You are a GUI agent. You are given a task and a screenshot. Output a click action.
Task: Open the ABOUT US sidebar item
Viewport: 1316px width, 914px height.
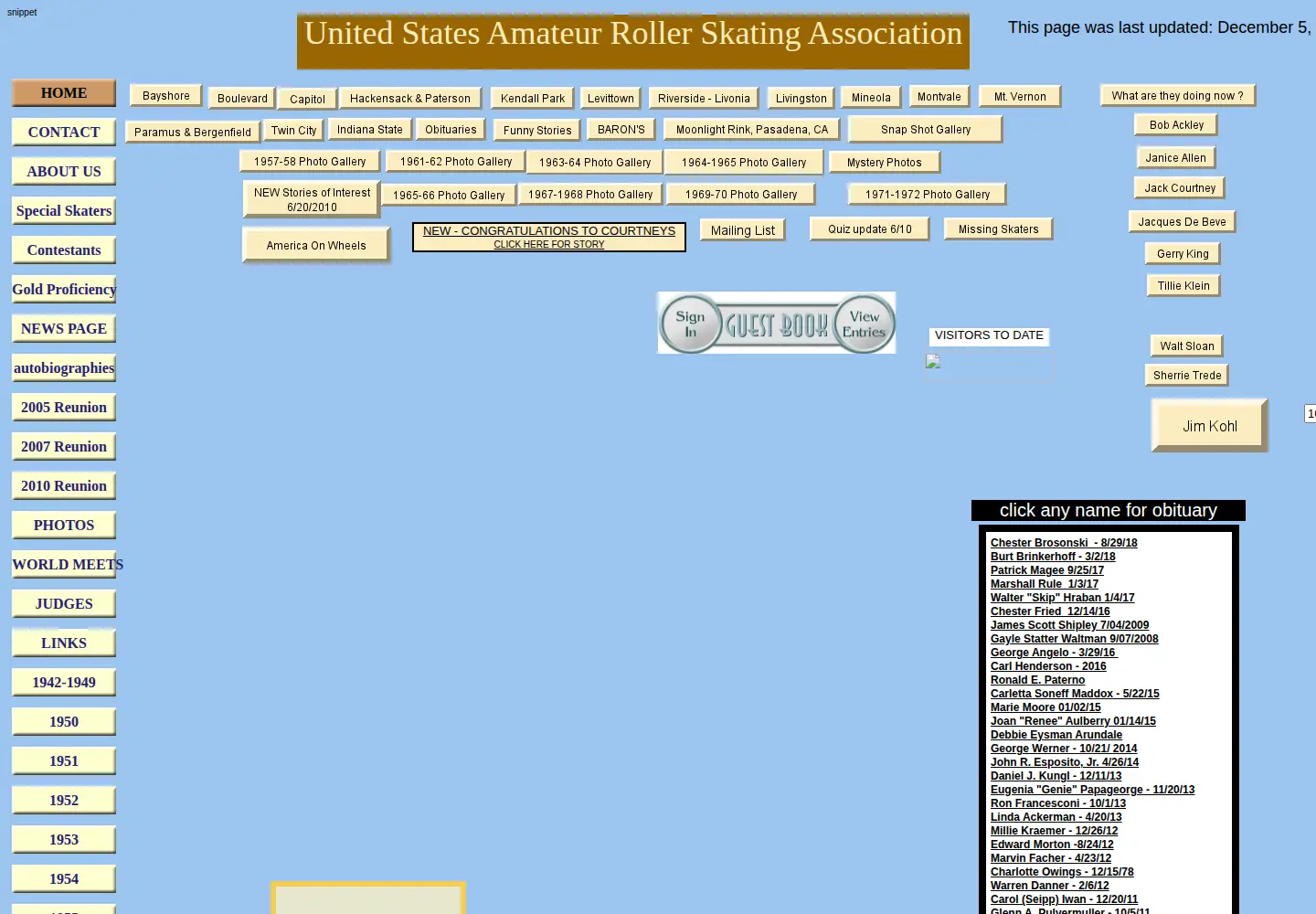point(64,172)
